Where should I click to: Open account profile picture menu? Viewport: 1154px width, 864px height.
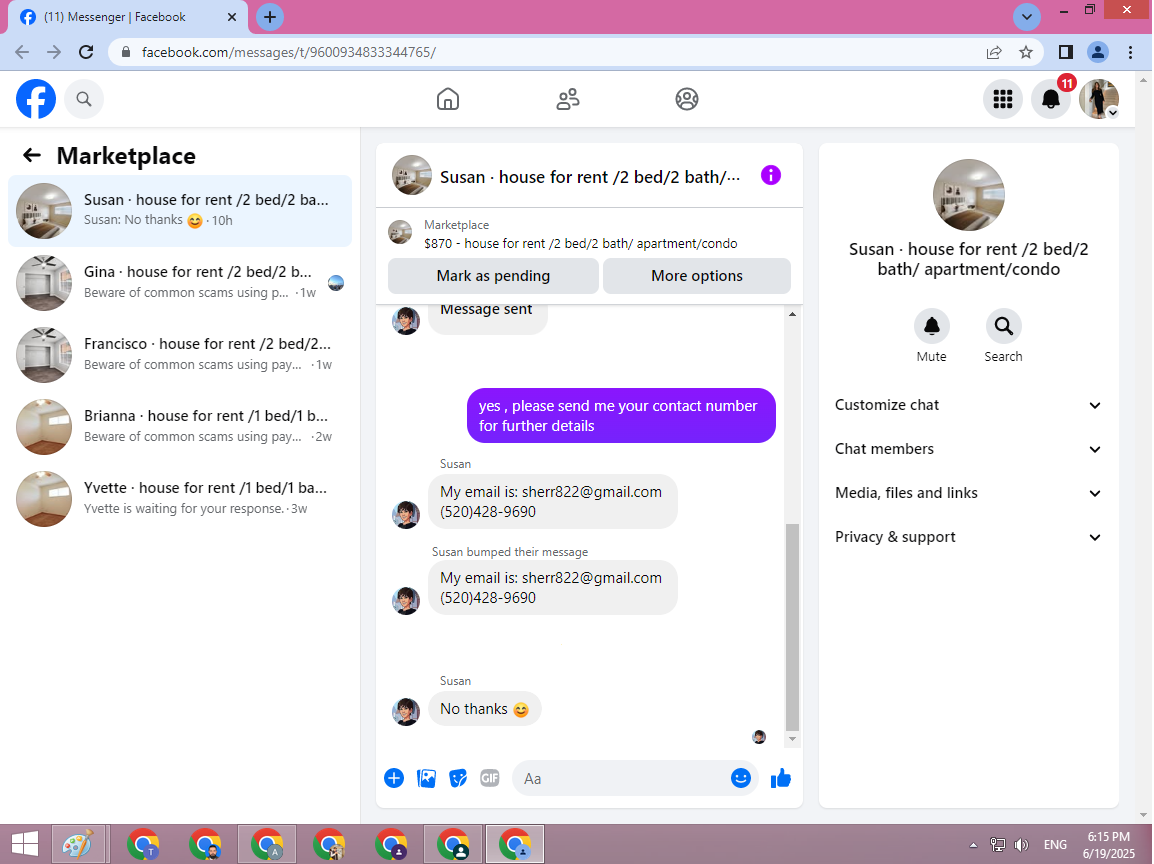1099,99
